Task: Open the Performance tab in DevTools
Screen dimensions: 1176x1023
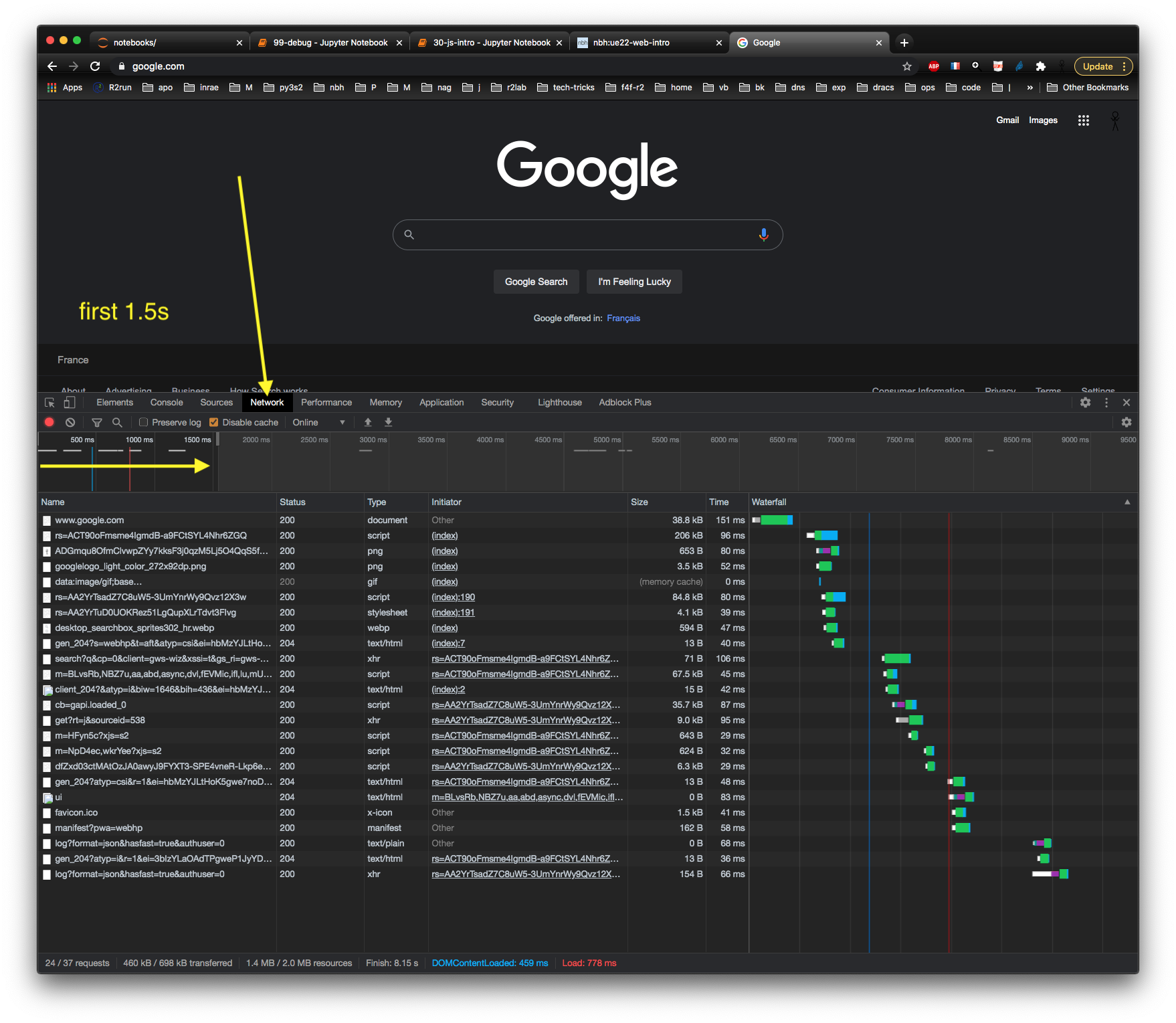Action: tap(326, 402)
